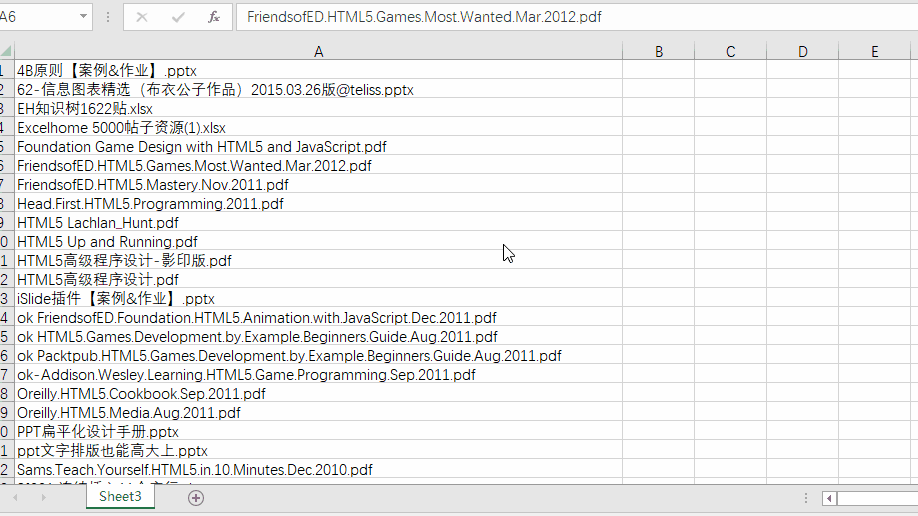Select cell HTML5 Up and Running.pdf
This screenshot has width=918, height=516.
(318, 241)
